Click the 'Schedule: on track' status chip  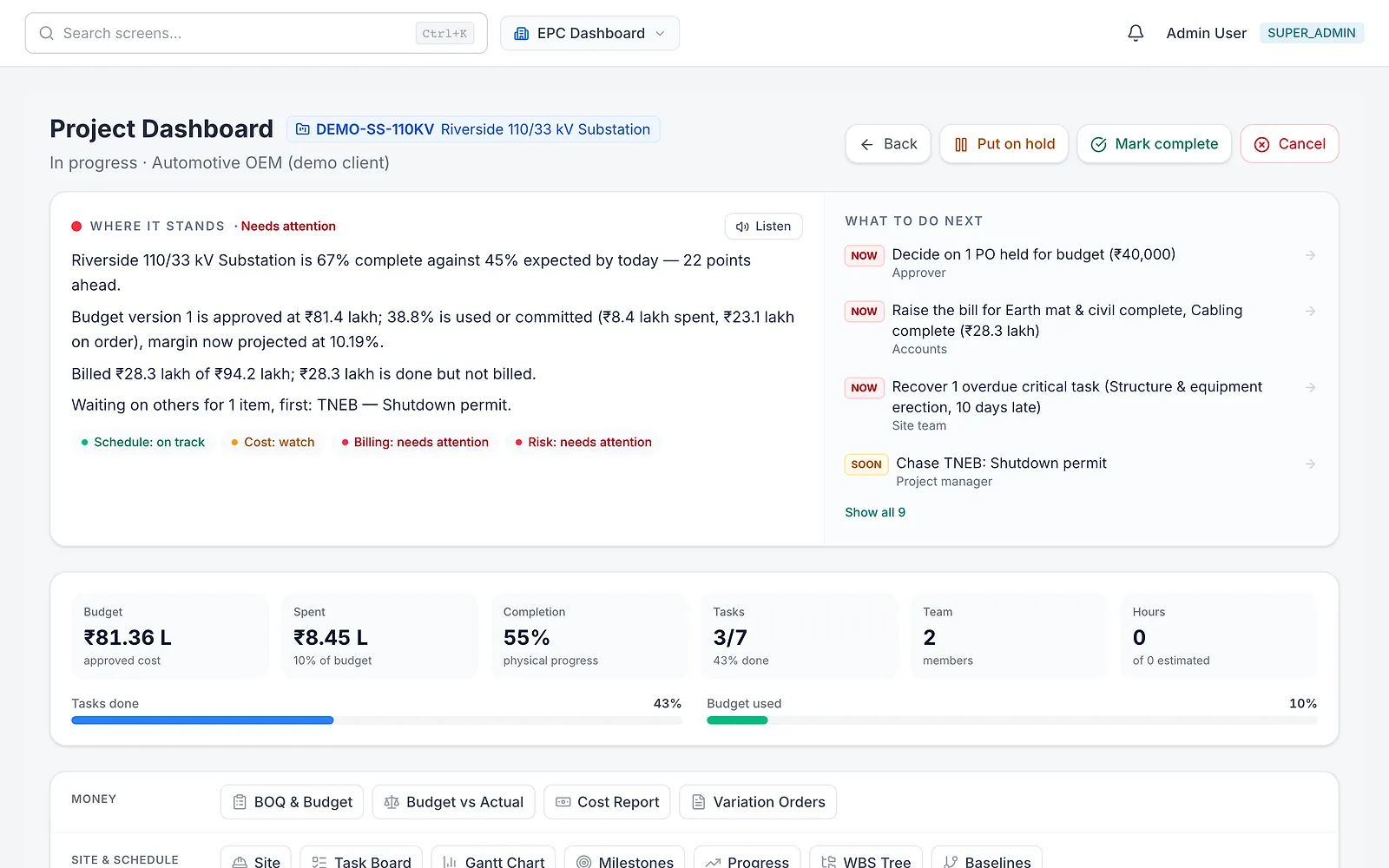pyautogui.click(x=143, y=442)
